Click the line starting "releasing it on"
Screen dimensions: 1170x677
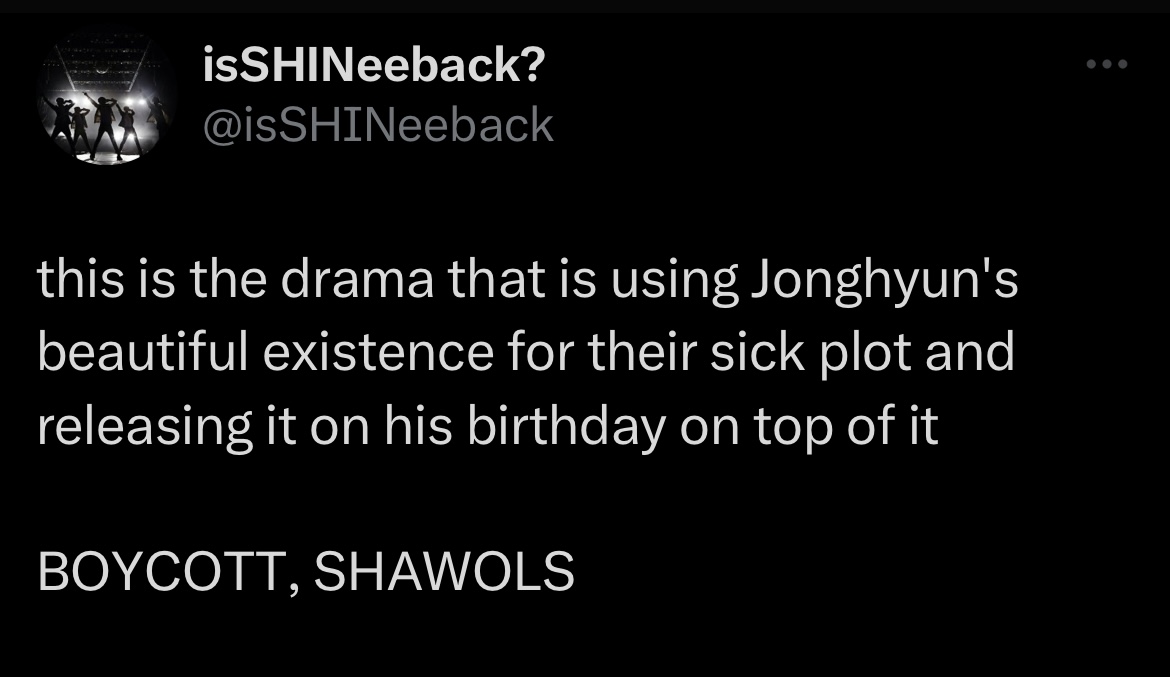[488, 426]
